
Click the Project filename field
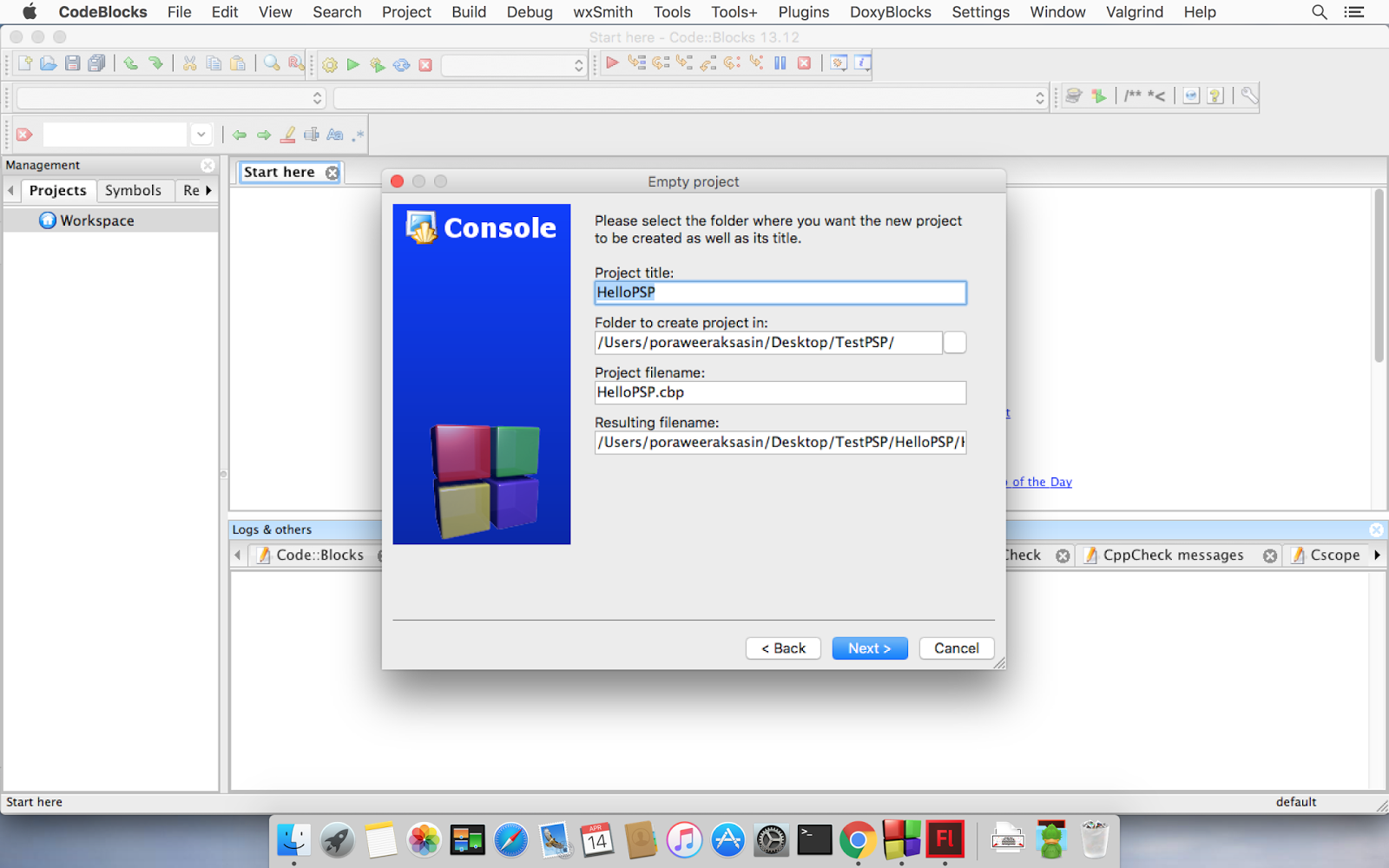click(780, 392)
